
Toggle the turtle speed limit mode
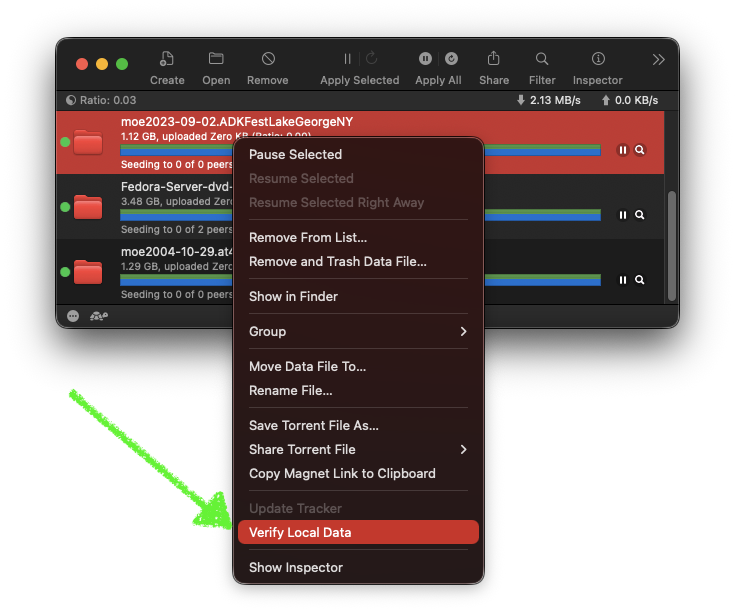tap(99, 316)
